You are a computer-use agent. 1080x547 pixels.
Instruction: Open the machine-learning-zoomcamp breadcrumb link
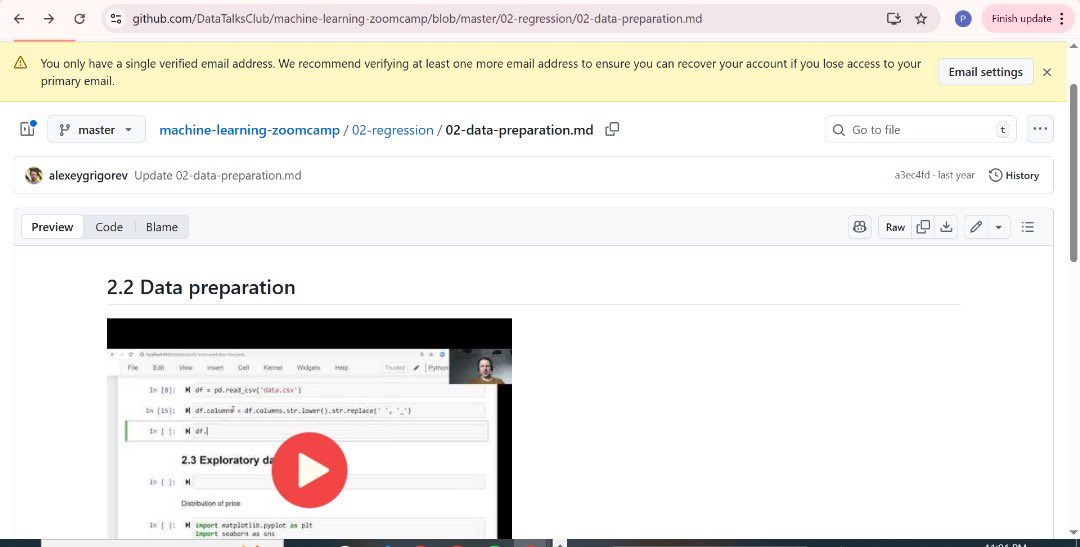point(249,130)
